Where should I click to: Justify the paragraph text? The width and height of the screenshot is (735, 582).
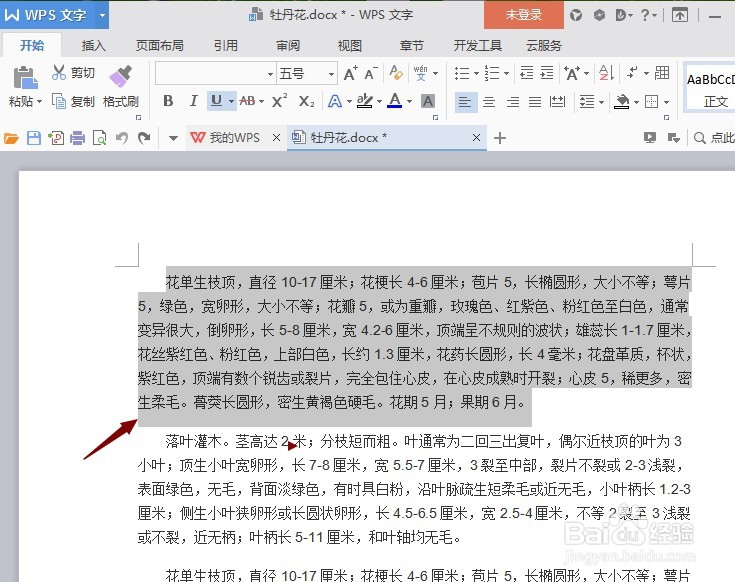pos(535,102)
